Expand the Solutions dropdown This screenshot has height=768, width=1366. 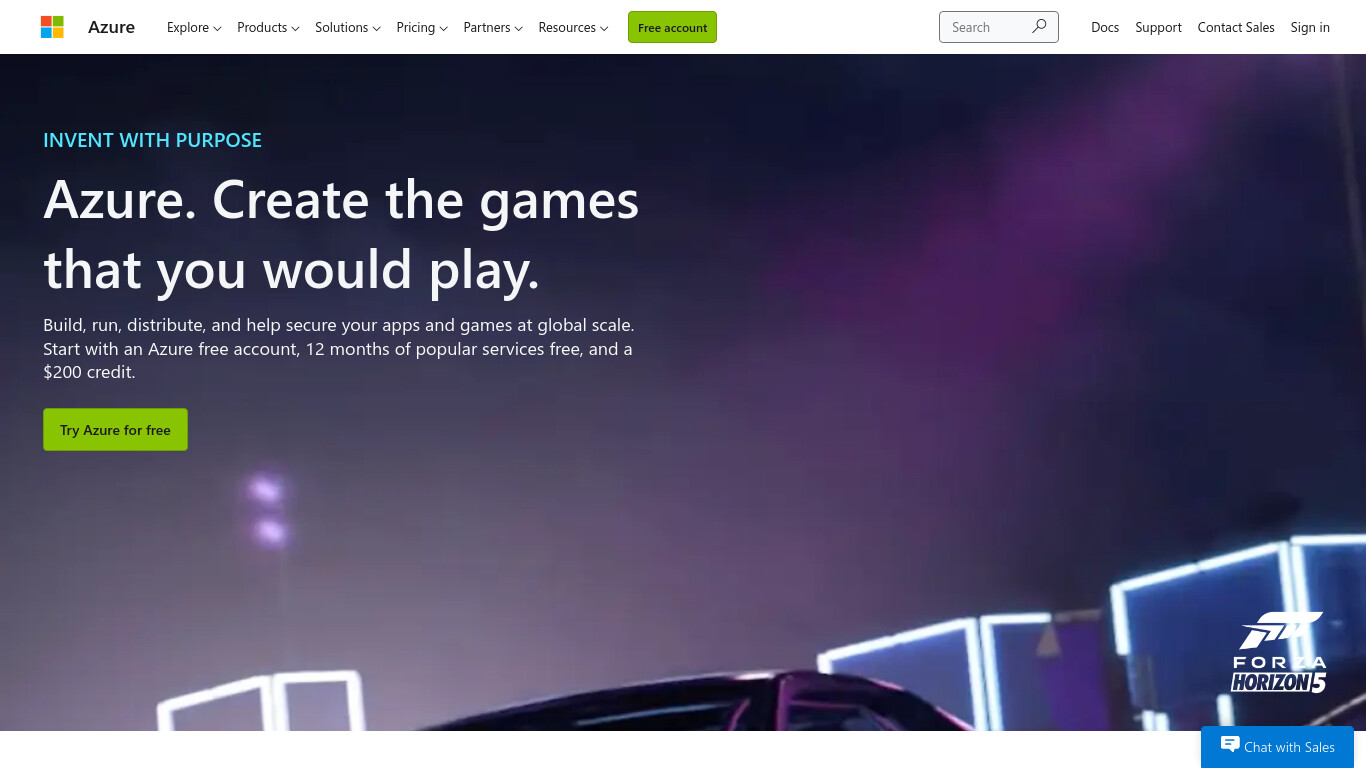tap(347, 27)
